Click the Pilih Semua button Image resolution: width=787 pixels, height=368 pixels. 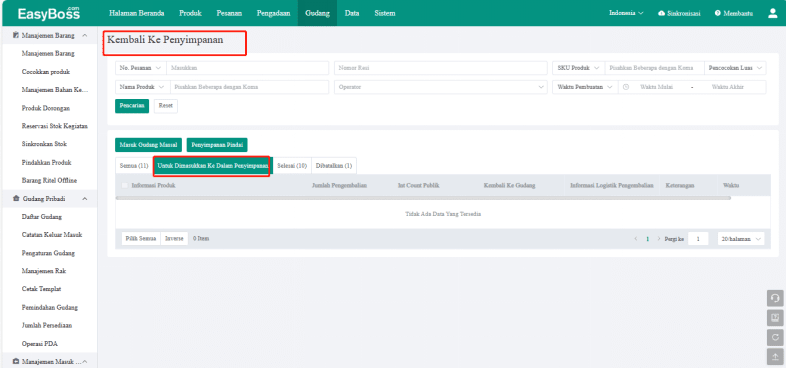click(141, 239)
